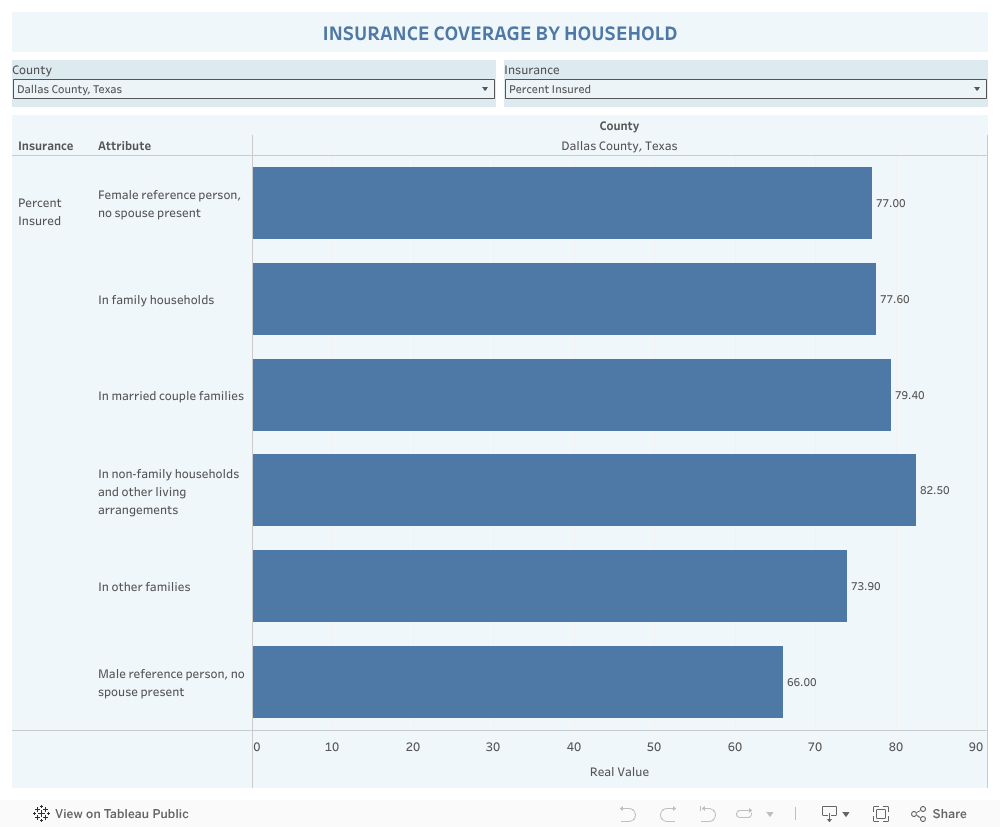Click the Attribute column header
This screenshot has width=1000, height=827.
125,146
